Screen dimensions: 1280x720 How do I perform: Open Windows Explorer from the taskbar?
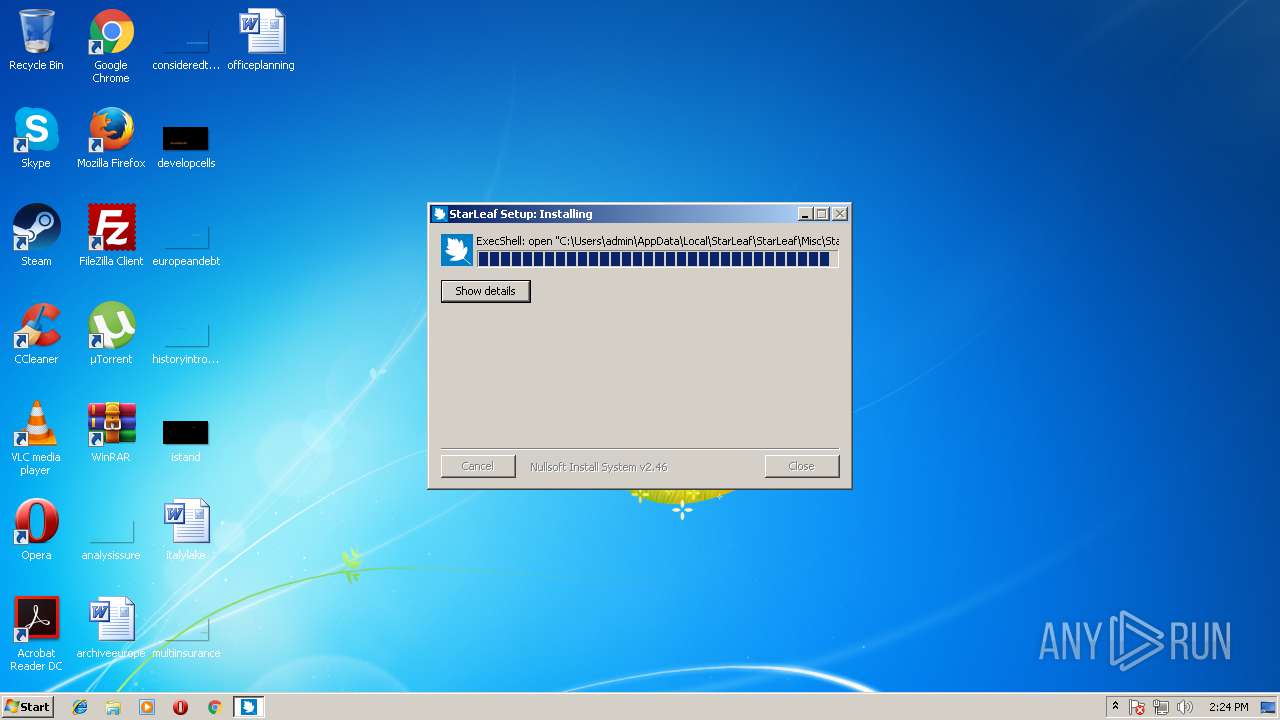click(113, 707)
